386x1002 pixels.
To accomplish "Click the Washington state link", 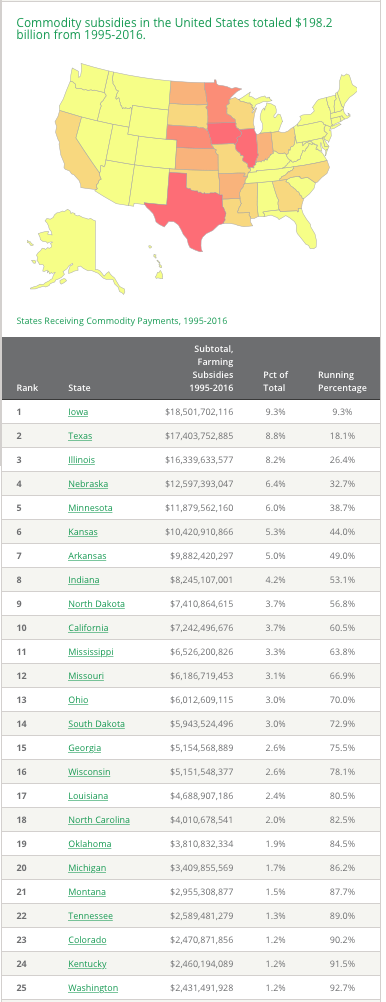I will click(x=93, y=988).
